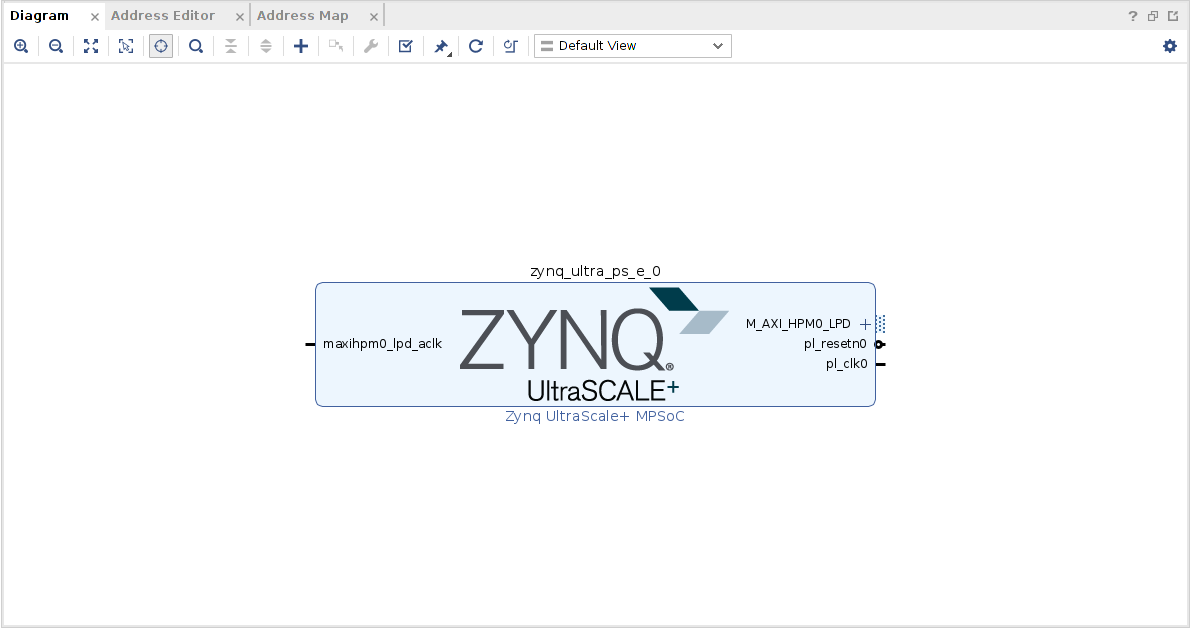Viewport: 1192px width, 631px height.
Task: Click the Zynq UltraScale+ MPSoC link
Action: point(595,417)
